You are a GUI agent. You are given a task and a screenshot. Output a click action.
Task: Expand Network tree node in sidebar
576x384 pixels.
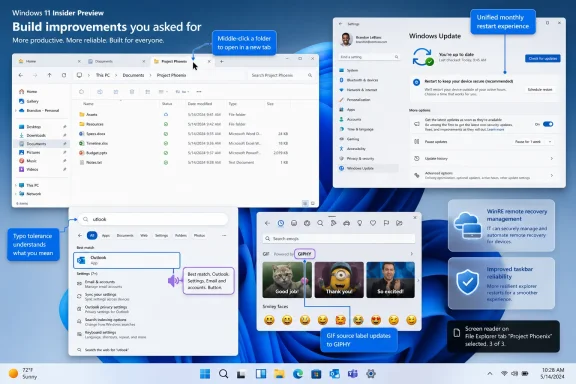[x=16, y=194]
